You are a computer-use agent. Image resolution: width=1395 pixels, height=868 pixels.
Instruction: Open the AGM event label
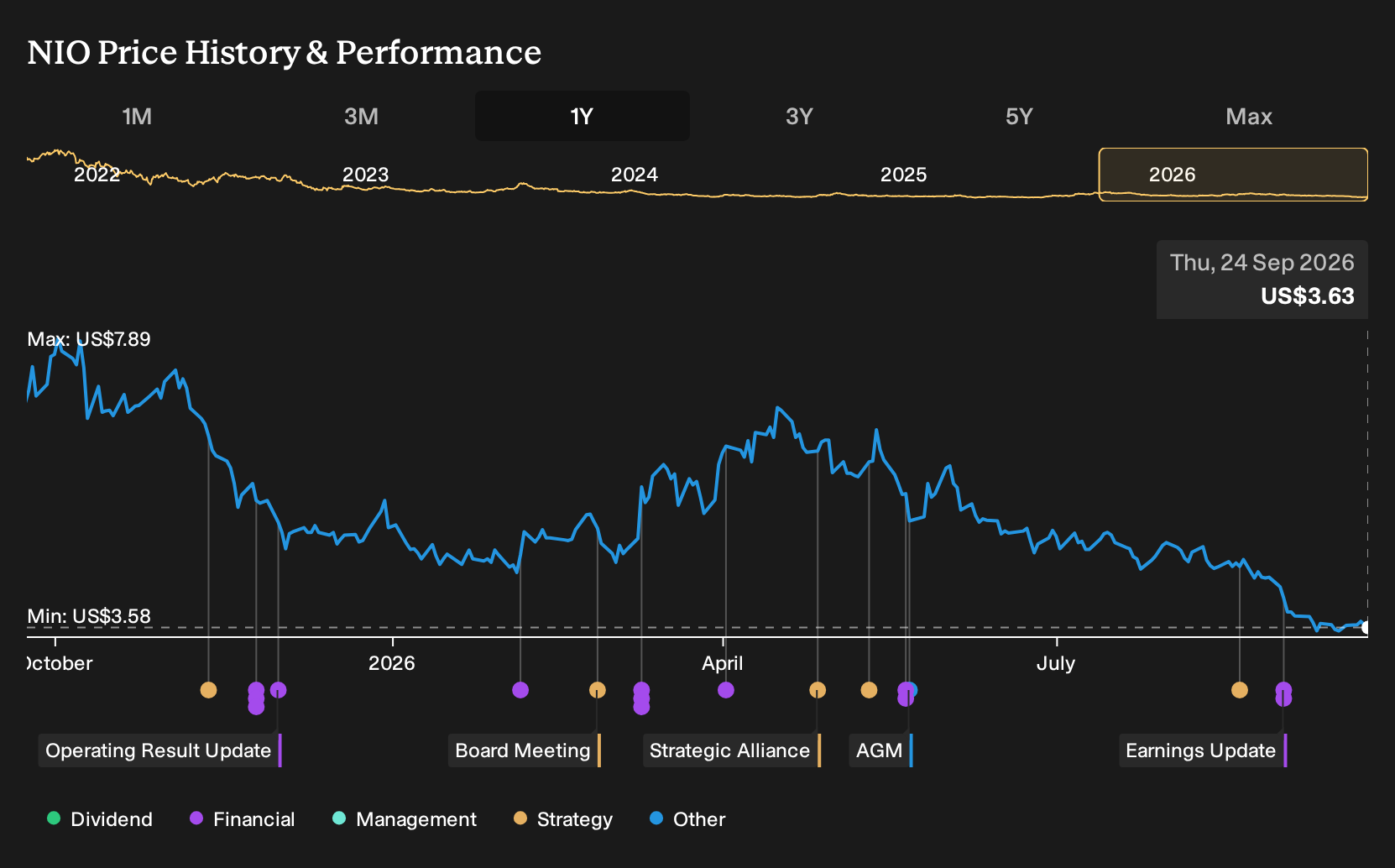click(880, 750)
